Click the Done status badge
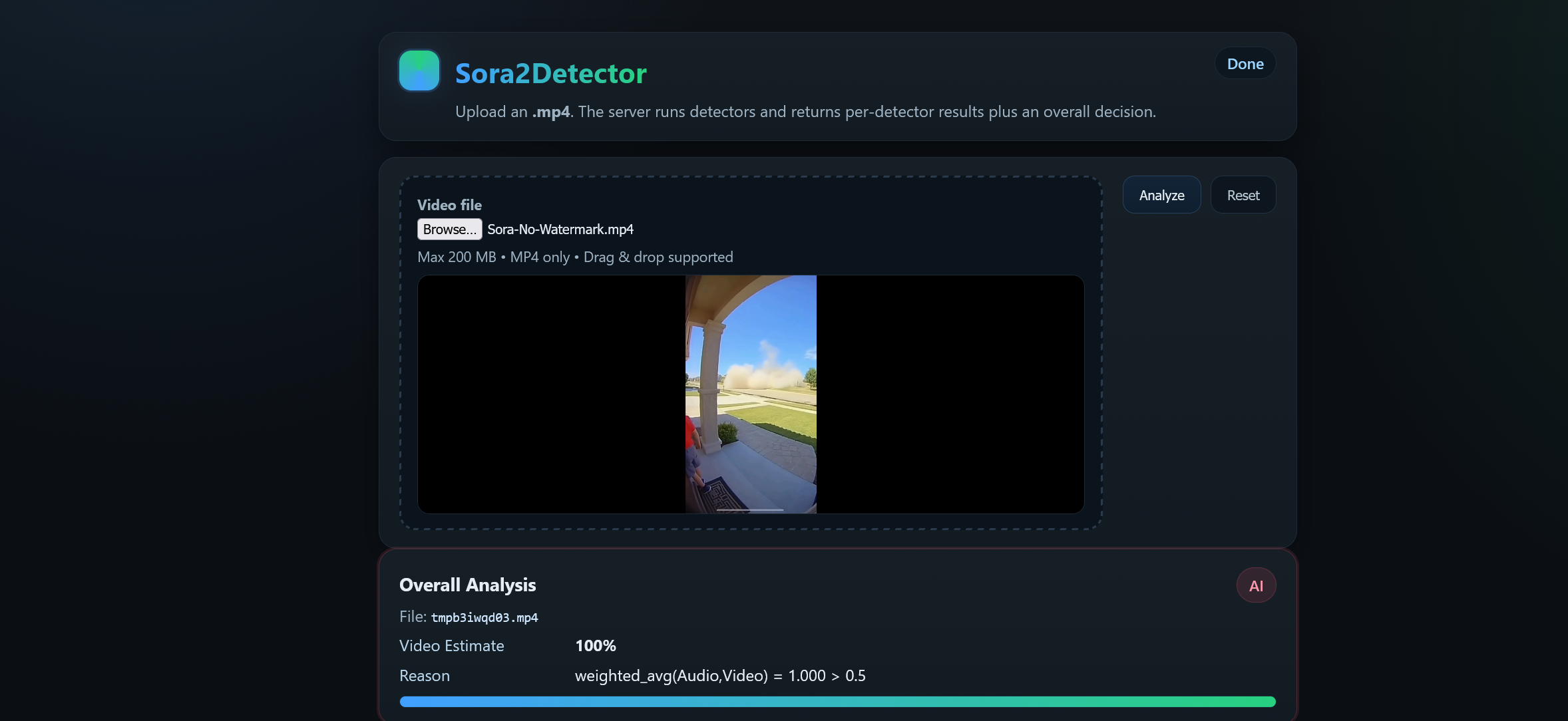The height and width of the screenshot is (721, 1568). click(1245, 64)
